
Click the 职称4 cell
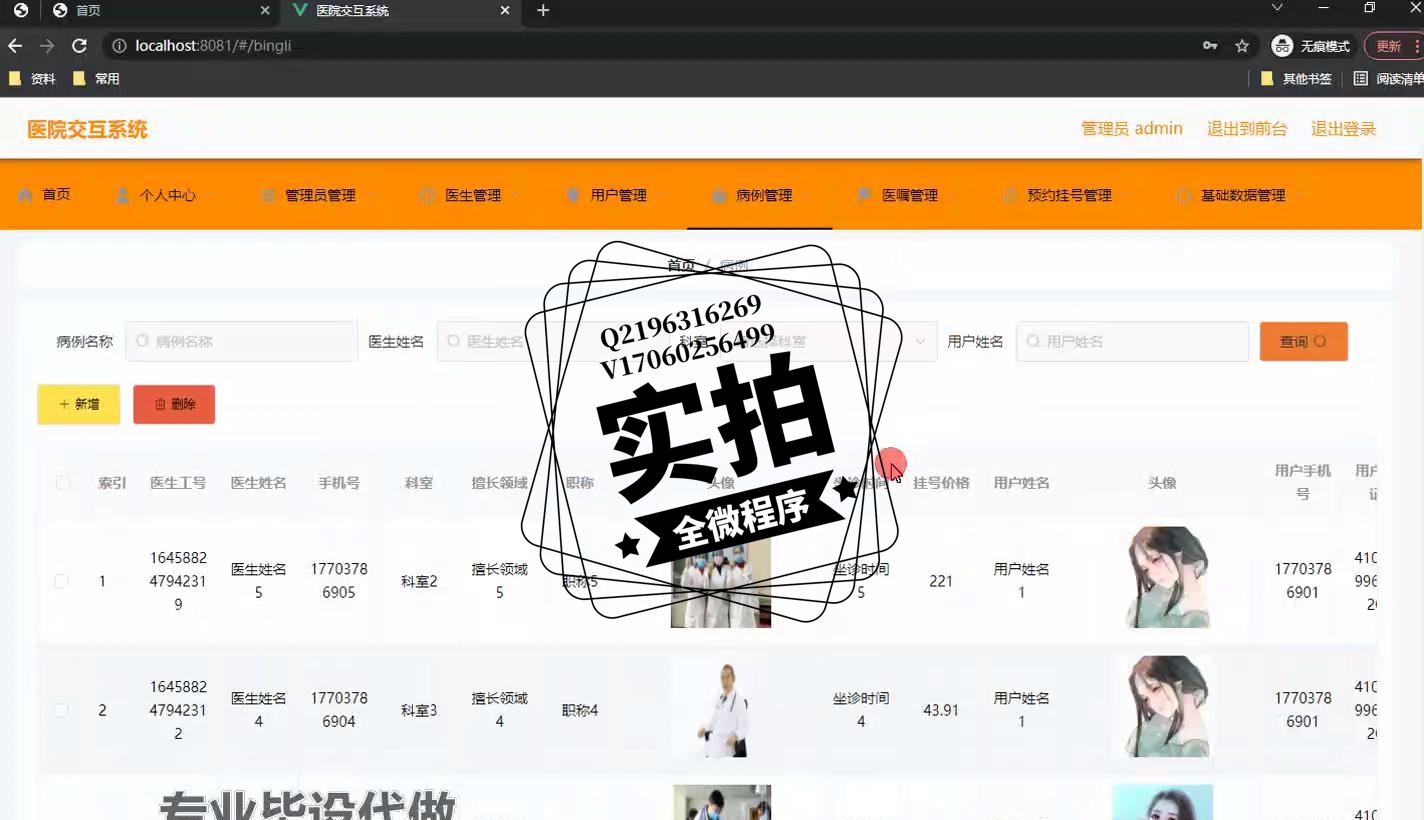pos(580,710)
